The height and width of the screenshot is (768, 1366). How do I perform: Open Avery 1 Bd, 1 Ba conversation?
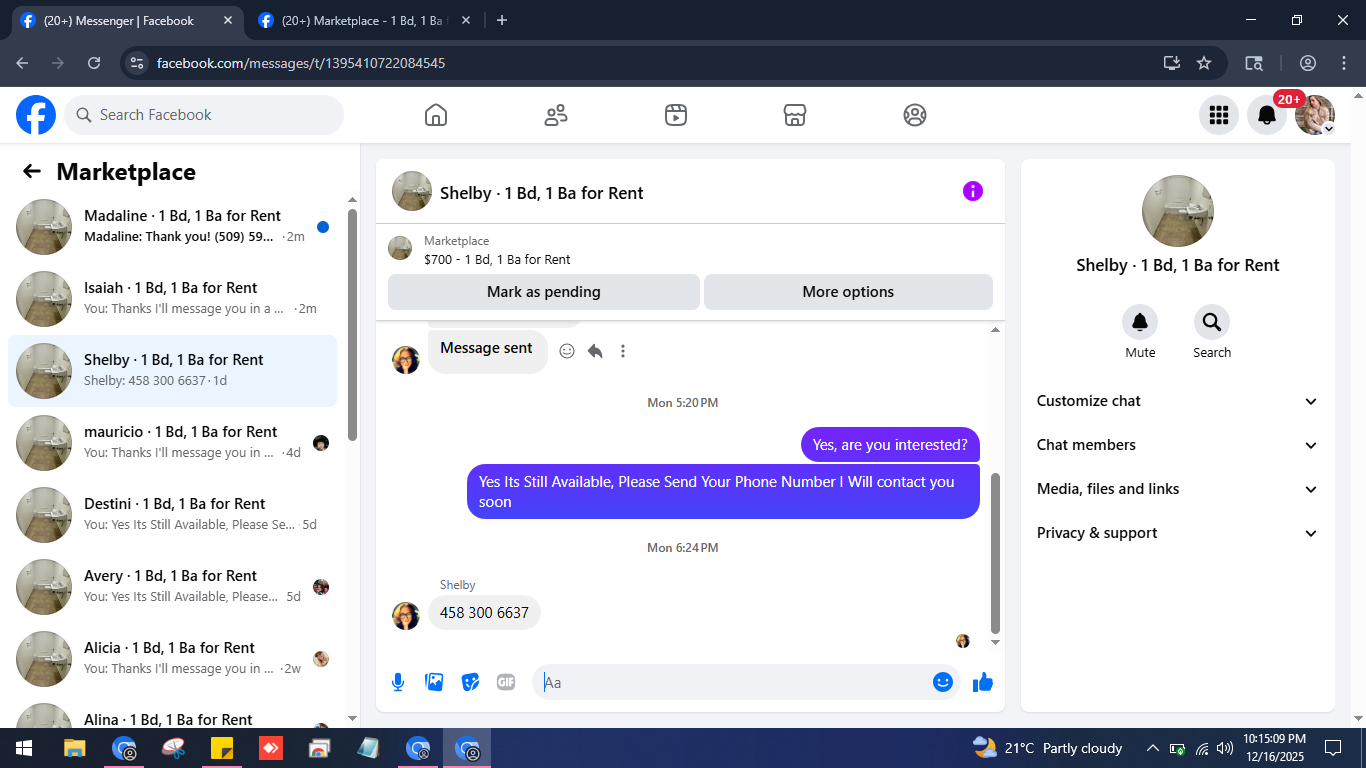172,587
